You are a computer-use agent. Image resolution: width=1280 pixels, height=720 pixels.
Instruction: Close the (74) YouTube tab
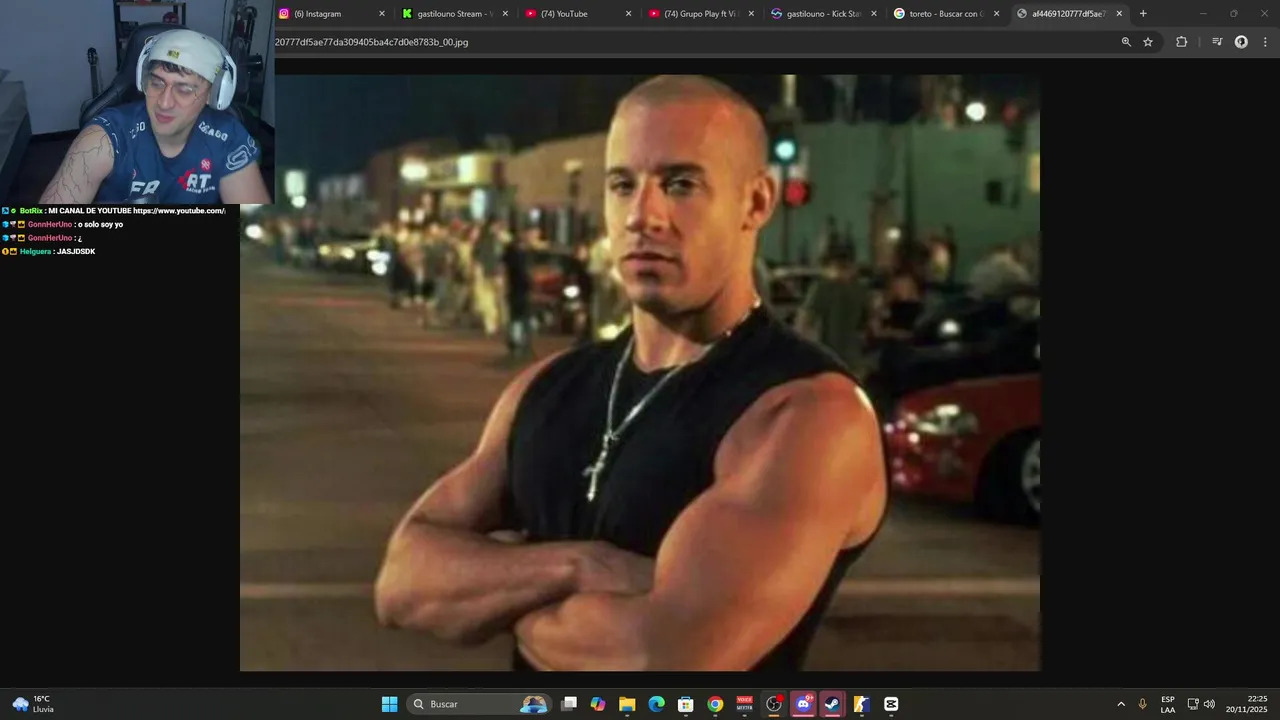628,14
